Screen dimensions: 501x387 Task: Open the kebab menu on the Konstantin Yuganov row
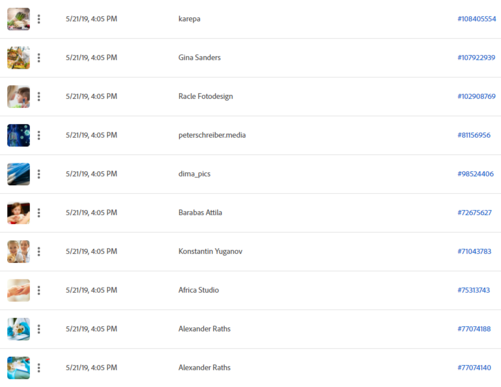pos(39,251)
